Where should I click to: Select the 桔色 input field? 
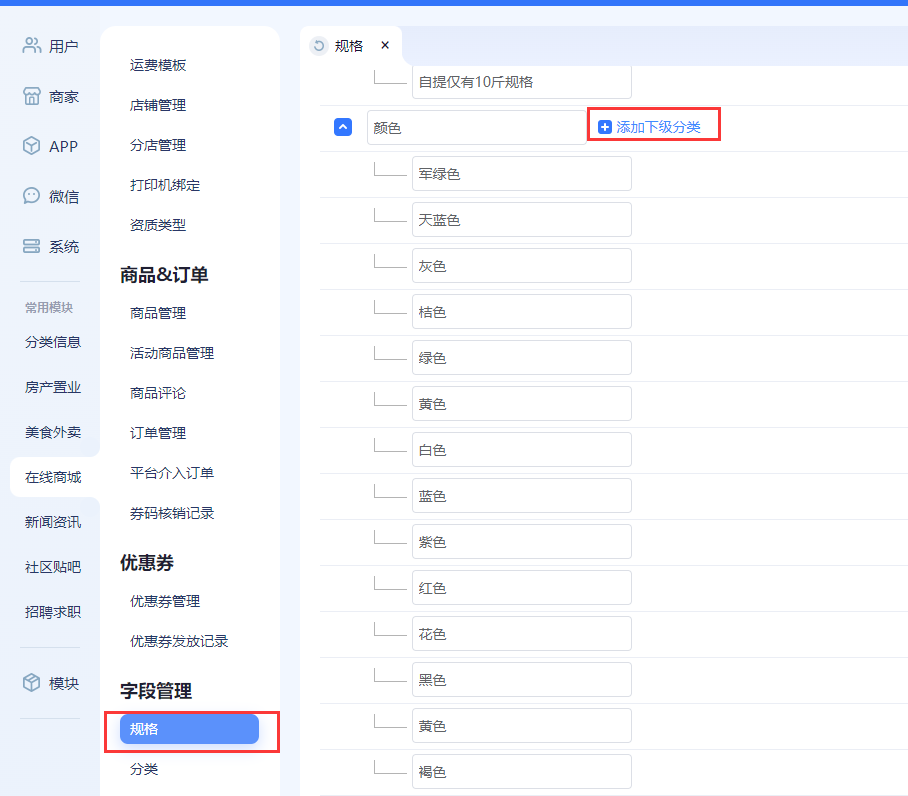tap(522, 312)
